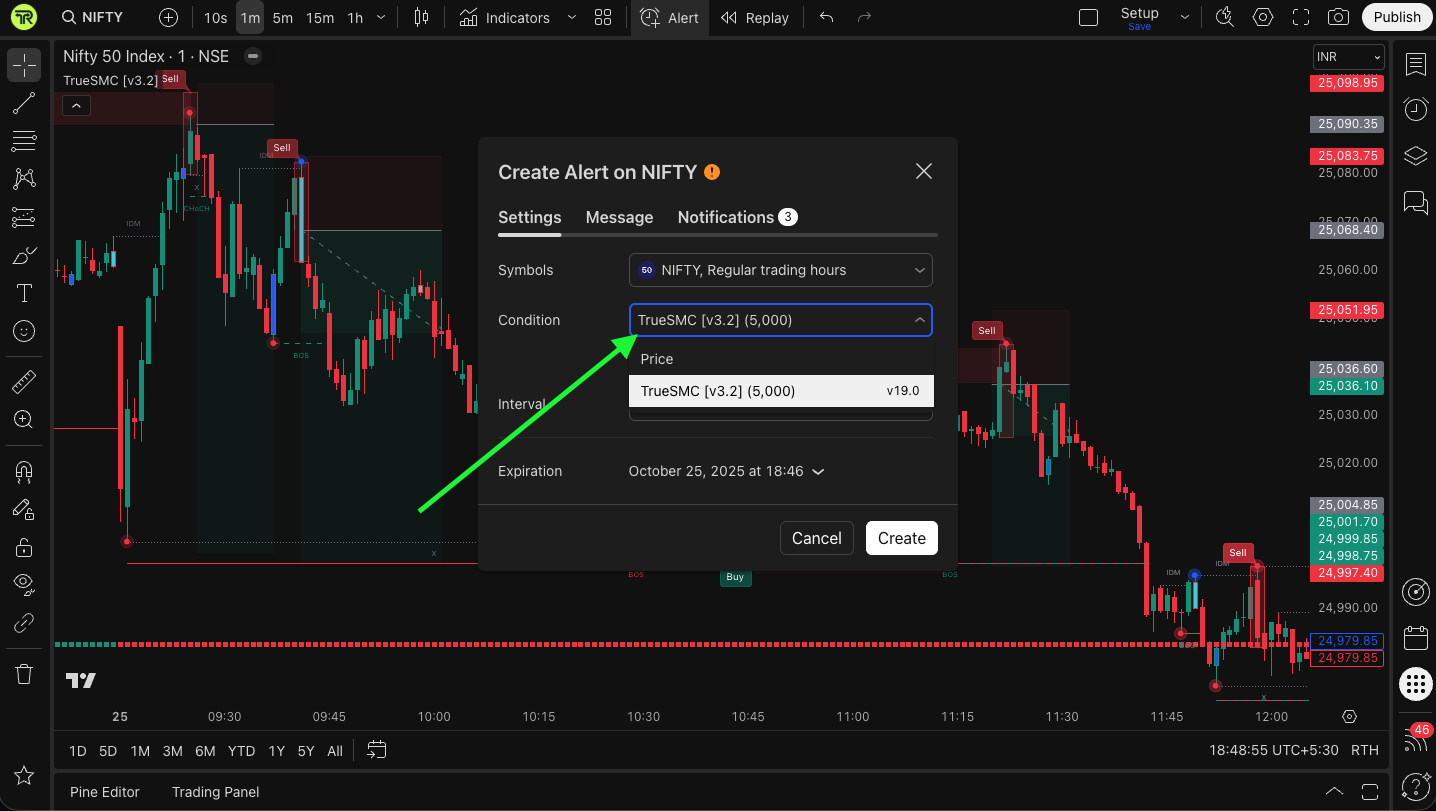Expand the Symbols dropdown
Viewport: 1436px width, 811px height.
click(x=780, y=270)
